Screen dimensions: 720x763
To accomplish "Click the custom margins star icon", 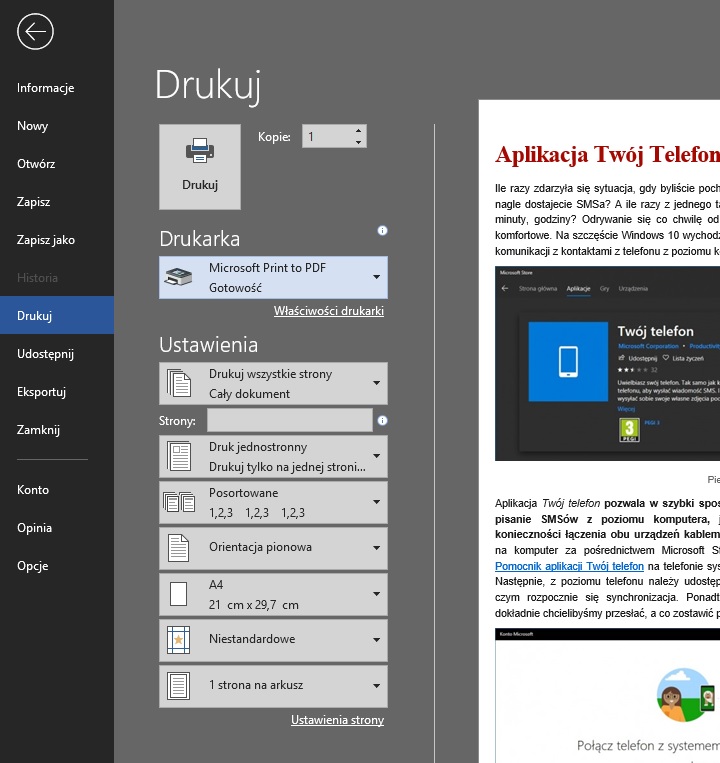I will [x=179, y=640].
